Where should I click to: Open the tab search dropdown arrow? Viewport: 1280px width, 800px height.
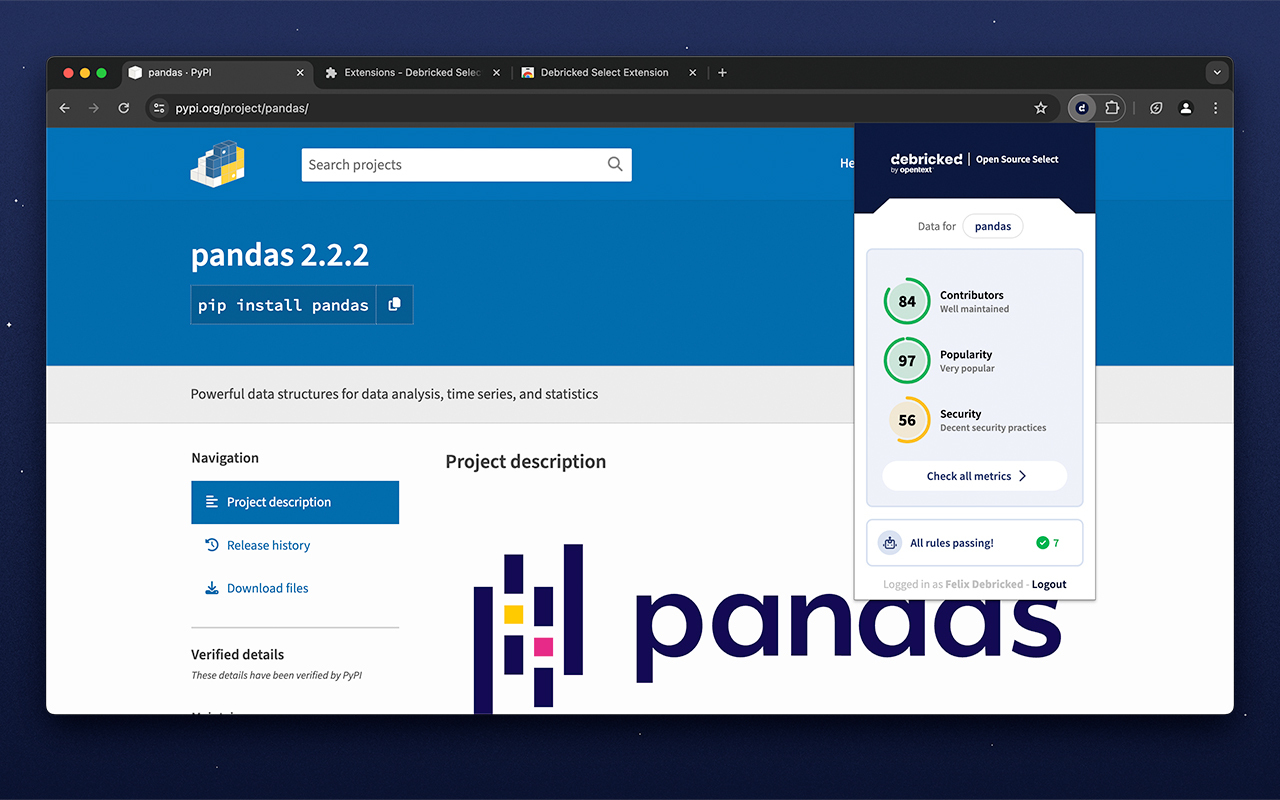click(1217, 72)
